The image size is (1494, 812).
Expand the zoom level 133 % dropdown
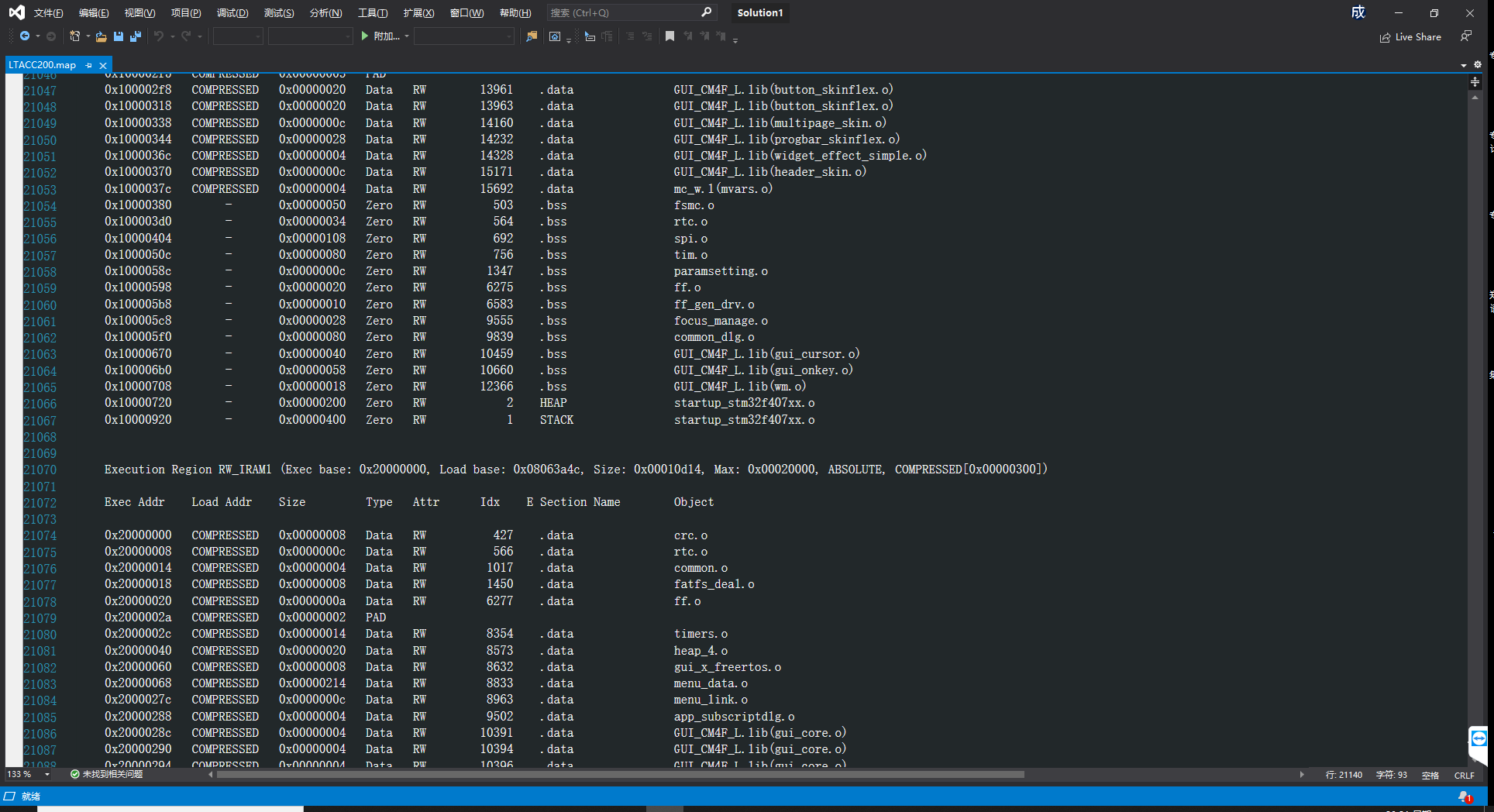(47, 774)
